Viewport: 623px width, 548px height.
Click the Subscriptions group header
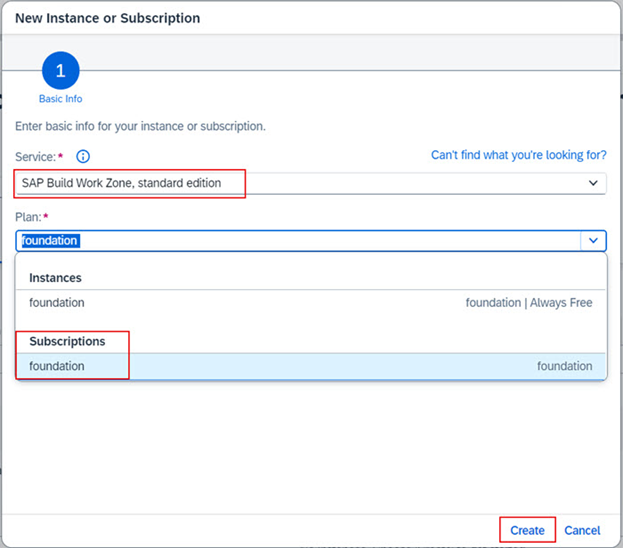coord(67,341)
